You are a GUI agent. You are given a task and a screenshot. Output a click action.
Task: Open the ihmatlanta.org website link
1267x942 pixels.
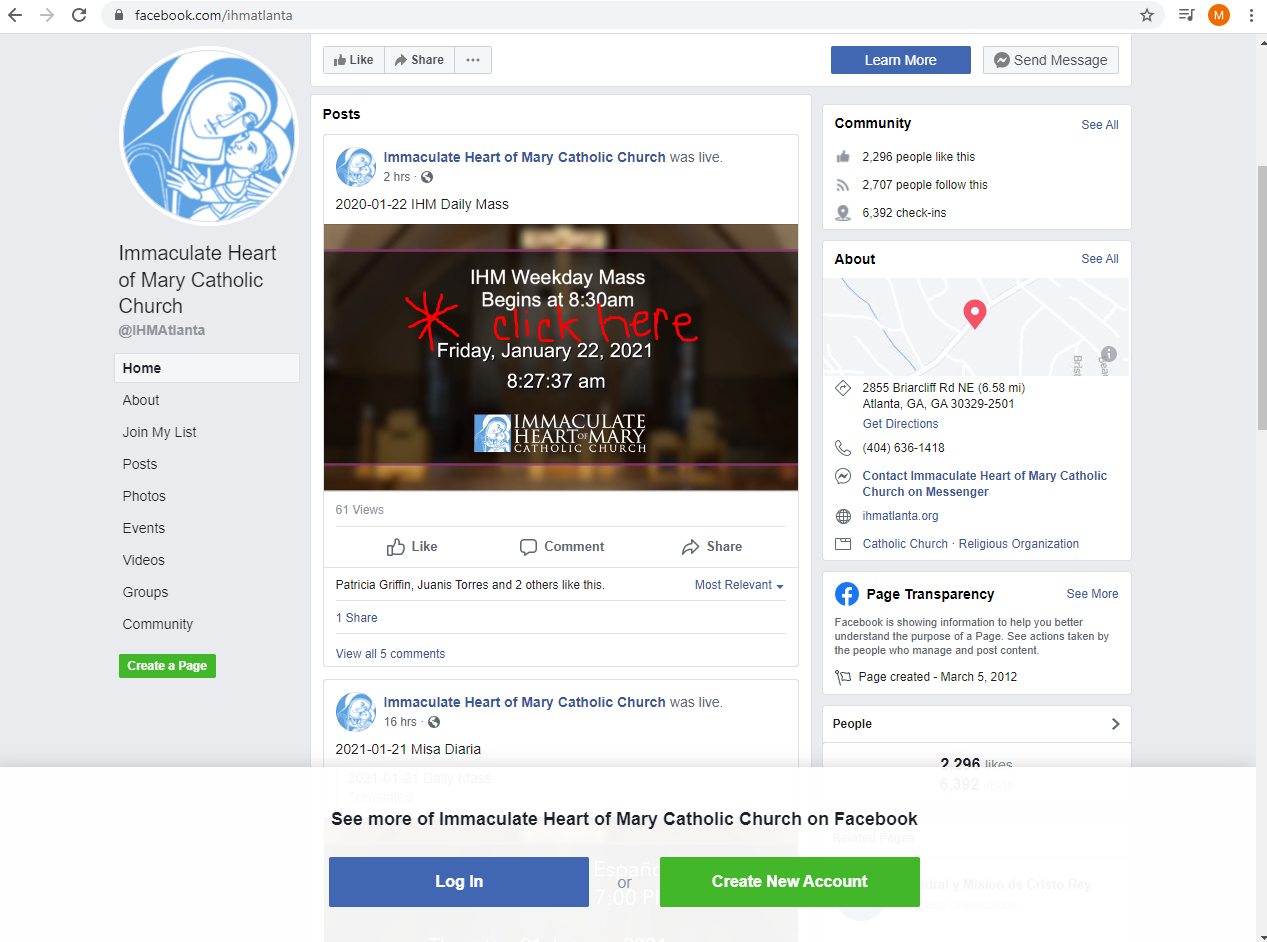pyautogui.click(x=900, y=516)
